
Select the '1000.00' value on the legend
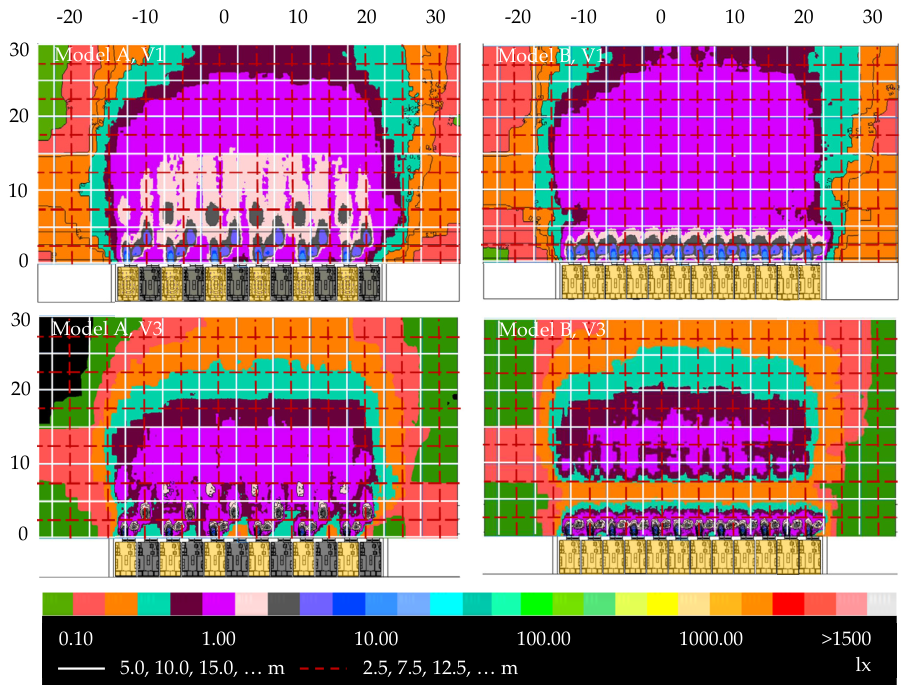711,638
